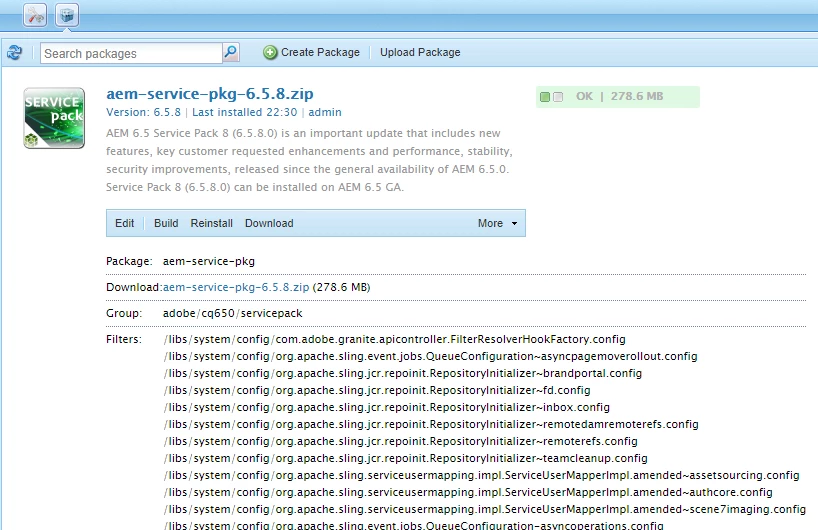Open the tools icon in top bar
Viewport: 818px width, 530px height.
click(35, 15)
